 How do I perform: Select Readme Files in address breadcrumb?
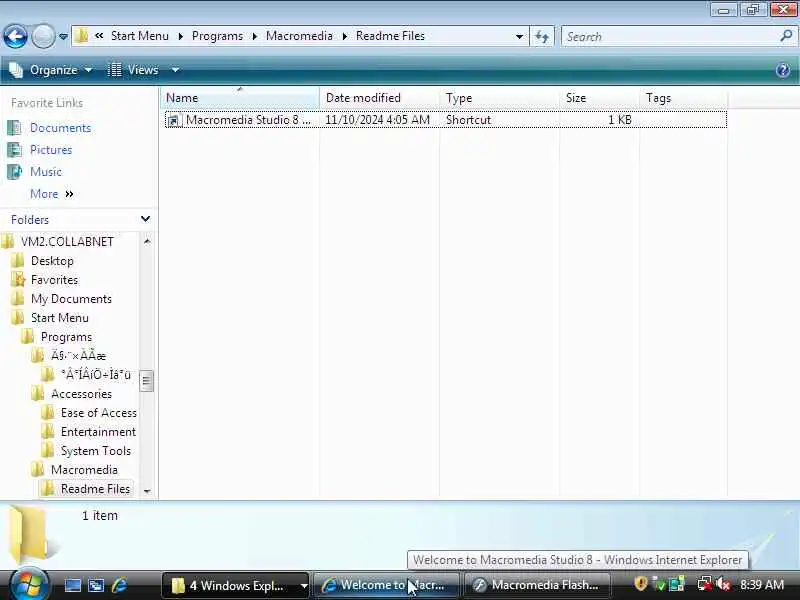pos(390,36)
